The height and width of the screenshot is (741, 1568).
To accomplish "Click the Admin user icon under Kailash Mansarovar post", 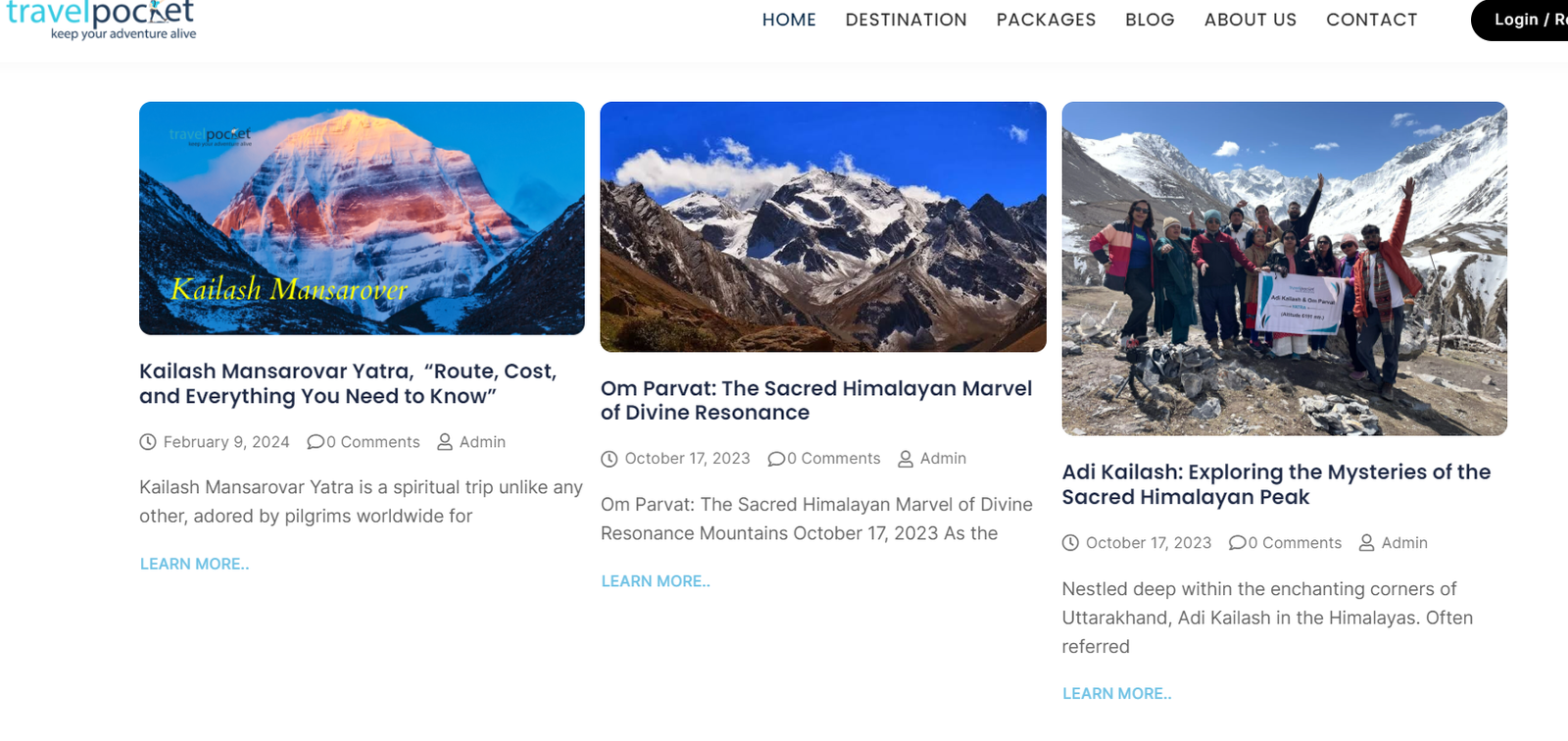I will [445, 442].
